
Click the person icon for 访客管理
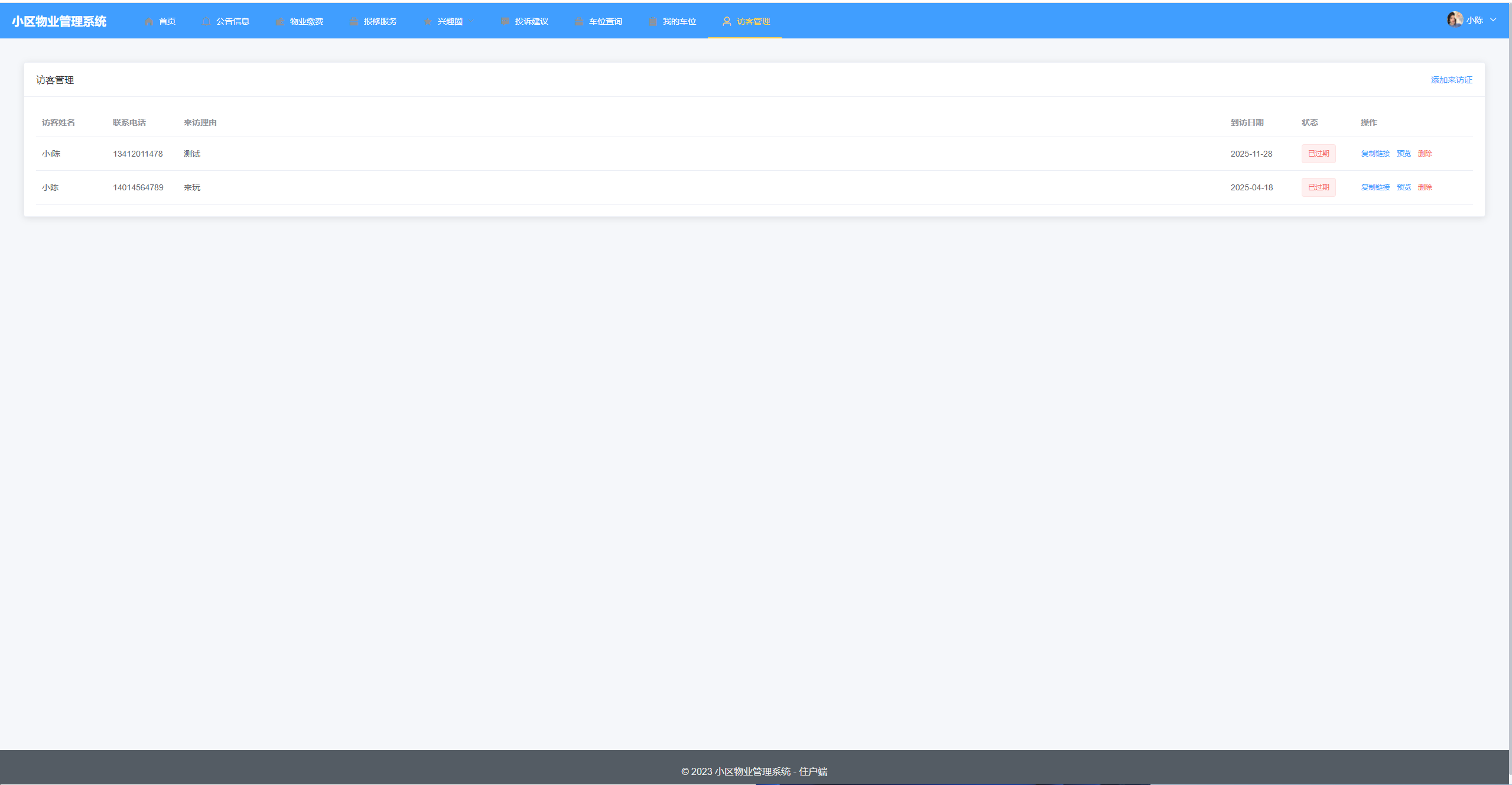[727, 21]
